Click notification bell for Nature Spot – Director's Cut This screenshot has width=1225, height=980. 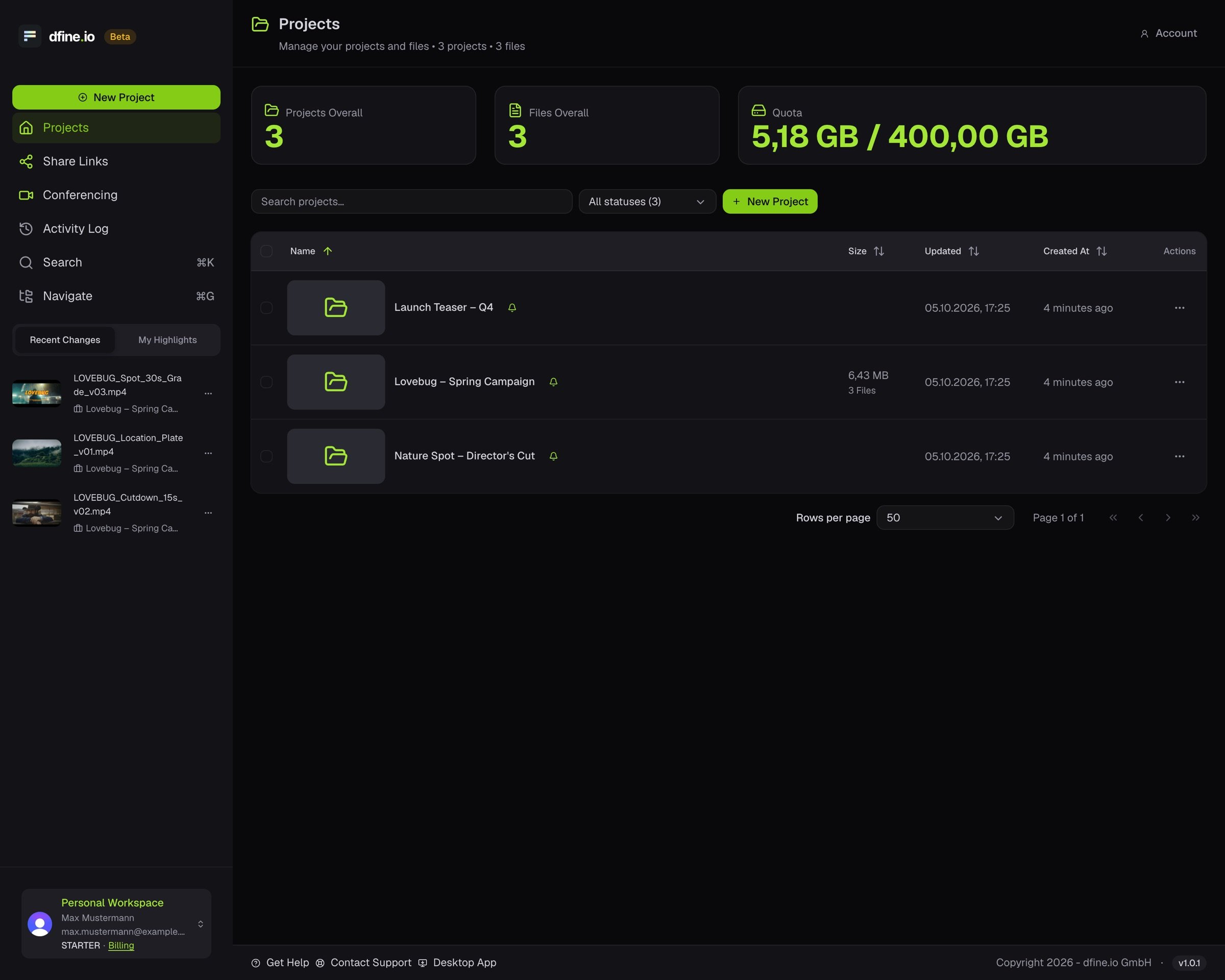[553, 456]
